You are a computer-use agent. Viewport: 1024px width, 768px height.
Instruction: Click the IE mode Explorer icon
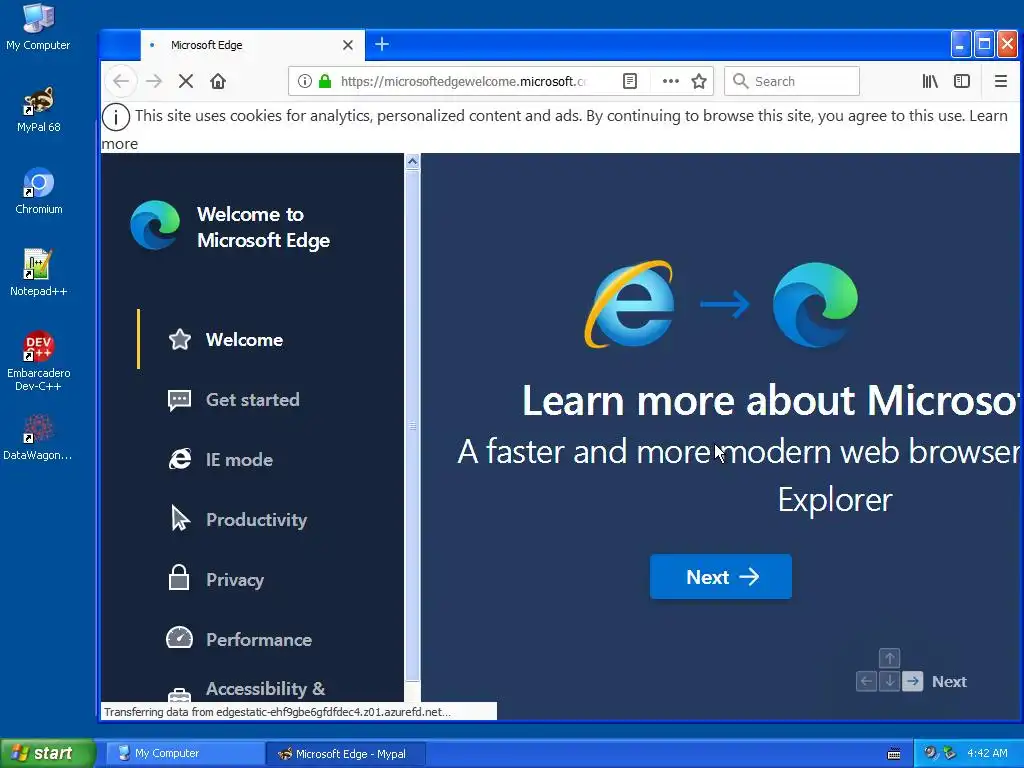180,459
